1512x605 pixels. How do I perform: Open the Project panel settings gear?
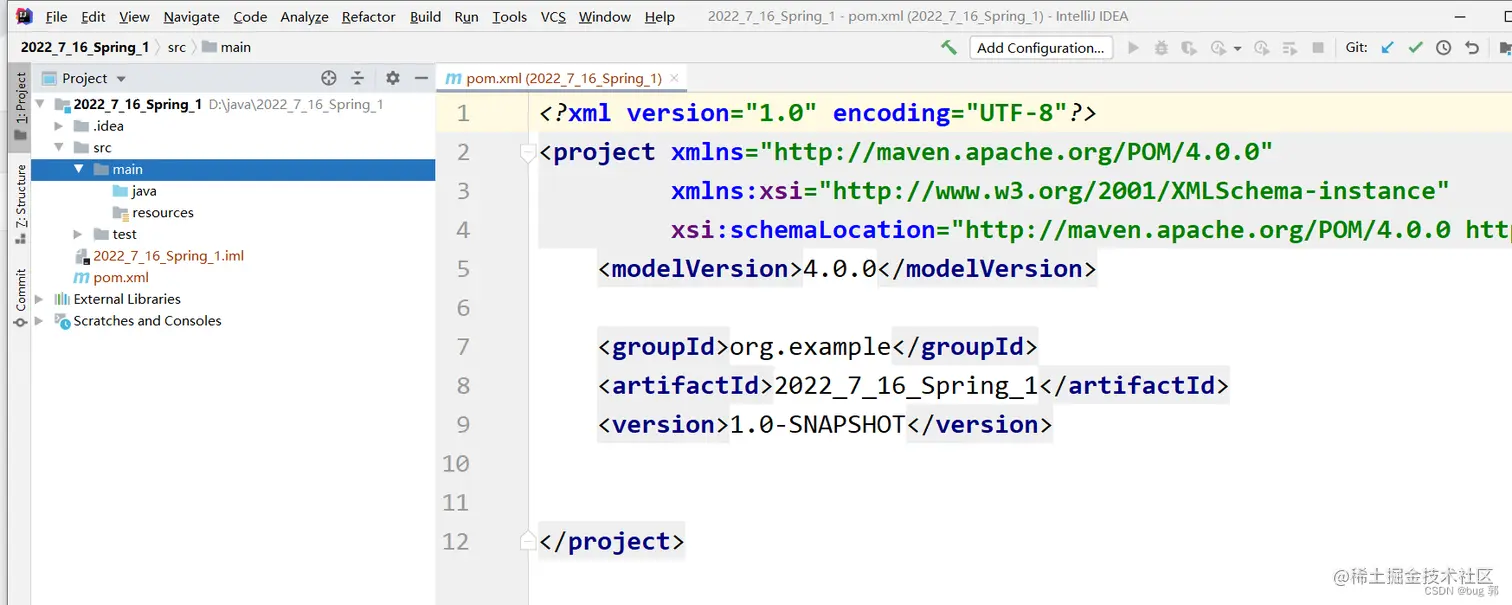point(392,78)
